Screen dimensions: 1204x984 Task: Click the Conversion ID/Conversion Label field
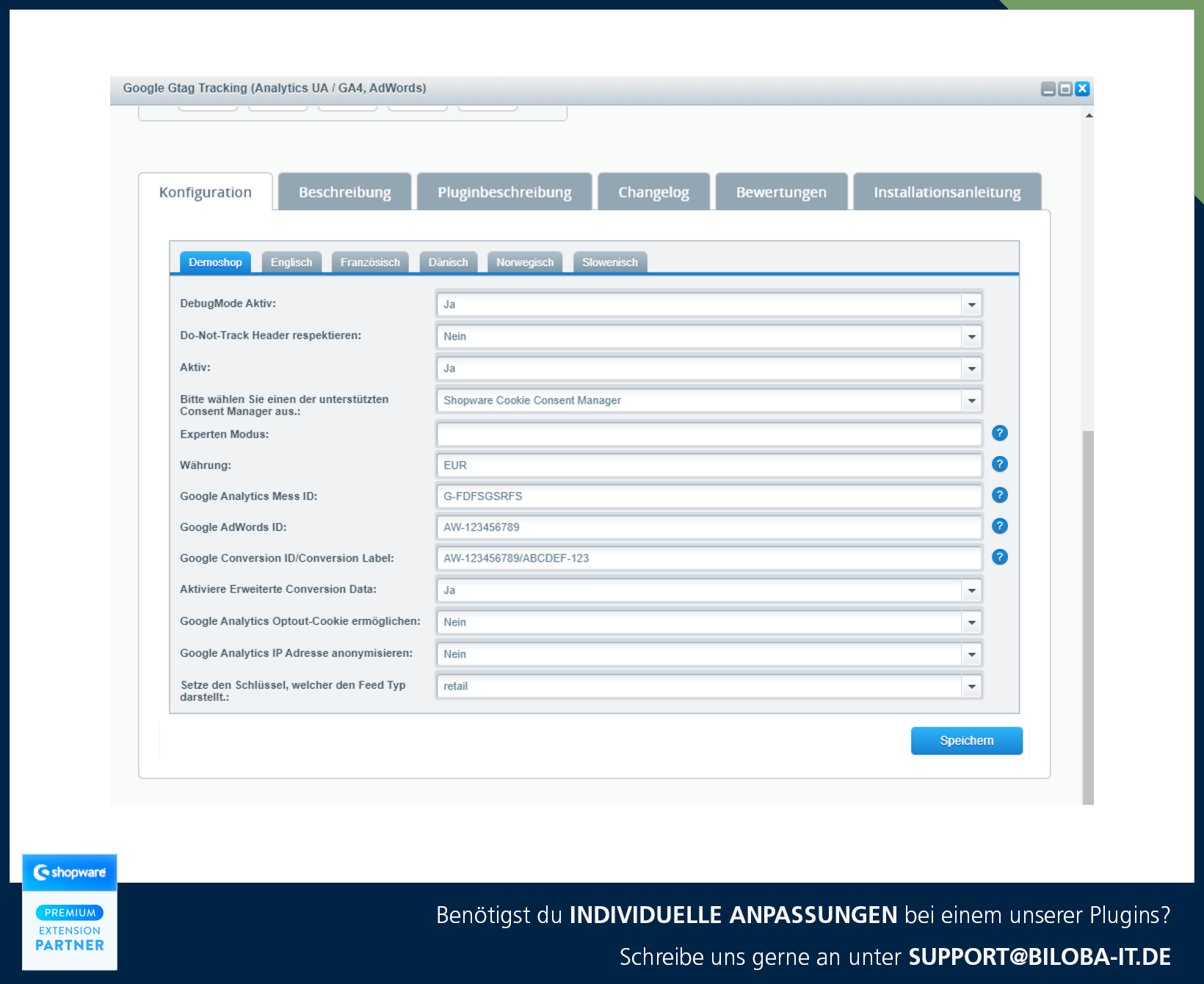709,557
